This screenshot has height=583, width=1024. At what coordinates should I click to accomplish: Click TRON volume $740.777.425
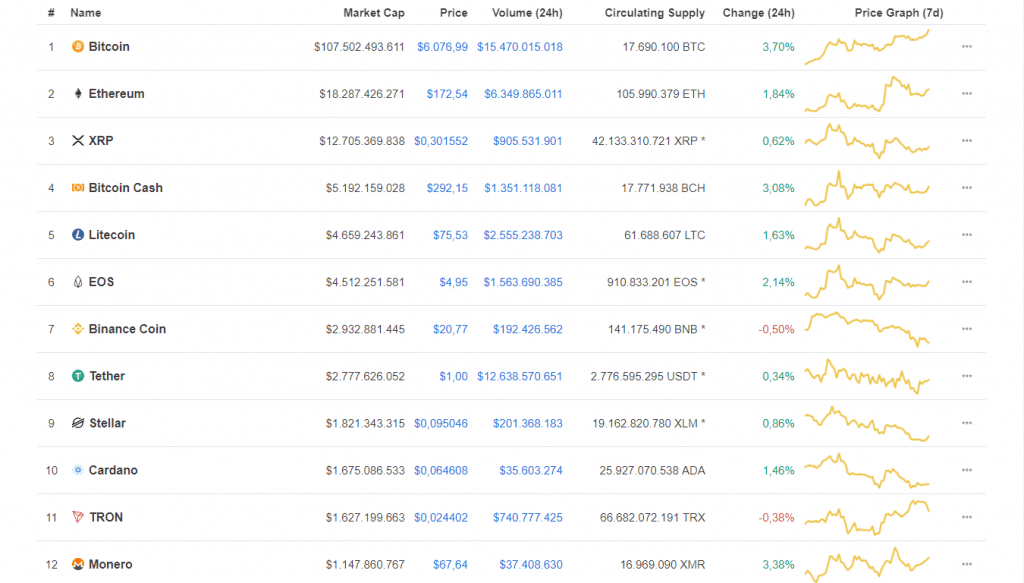coord(527,516)
